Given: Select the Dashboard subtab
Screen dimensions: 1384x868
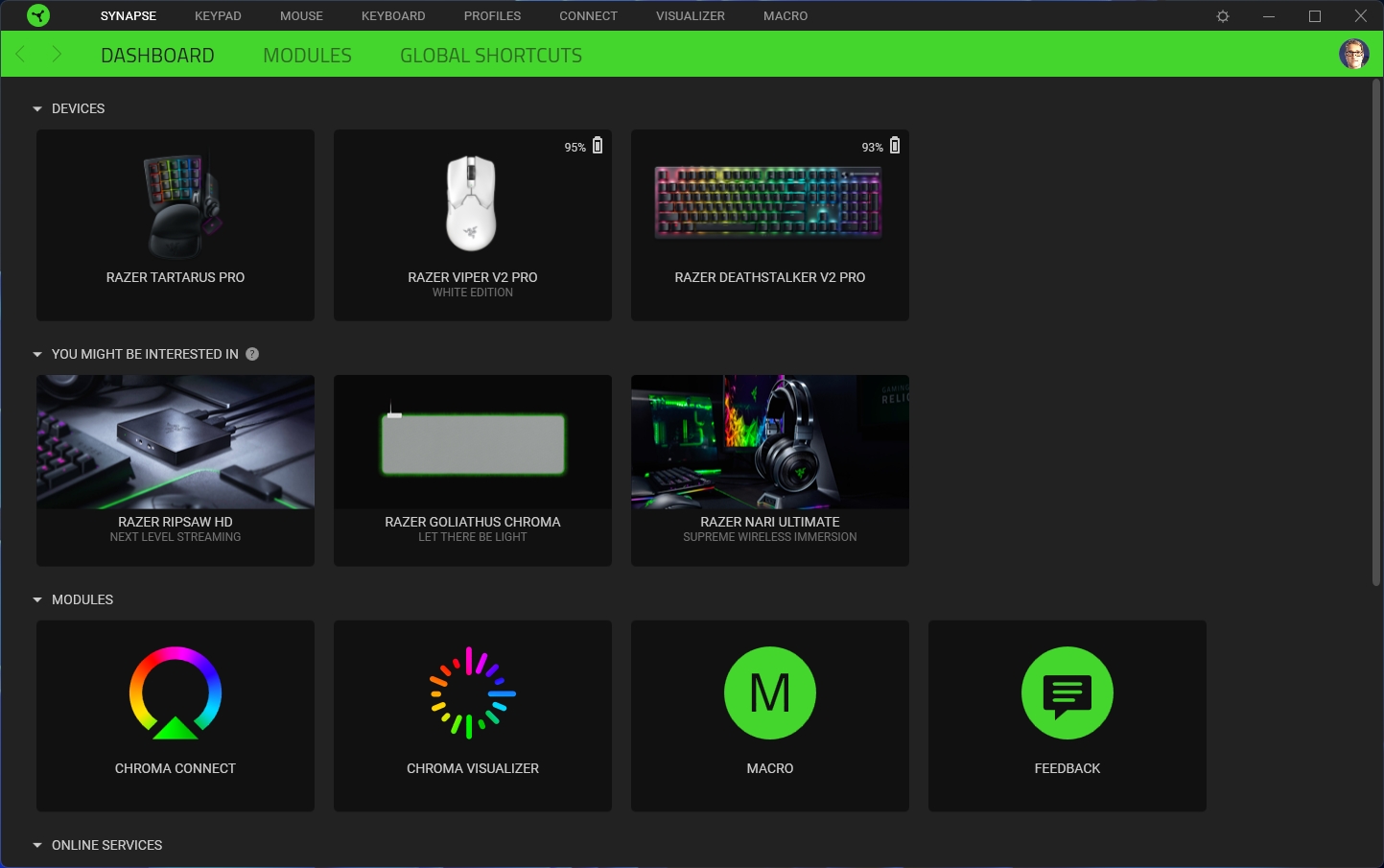Looking at the screenshot, I should coord(157,56).
